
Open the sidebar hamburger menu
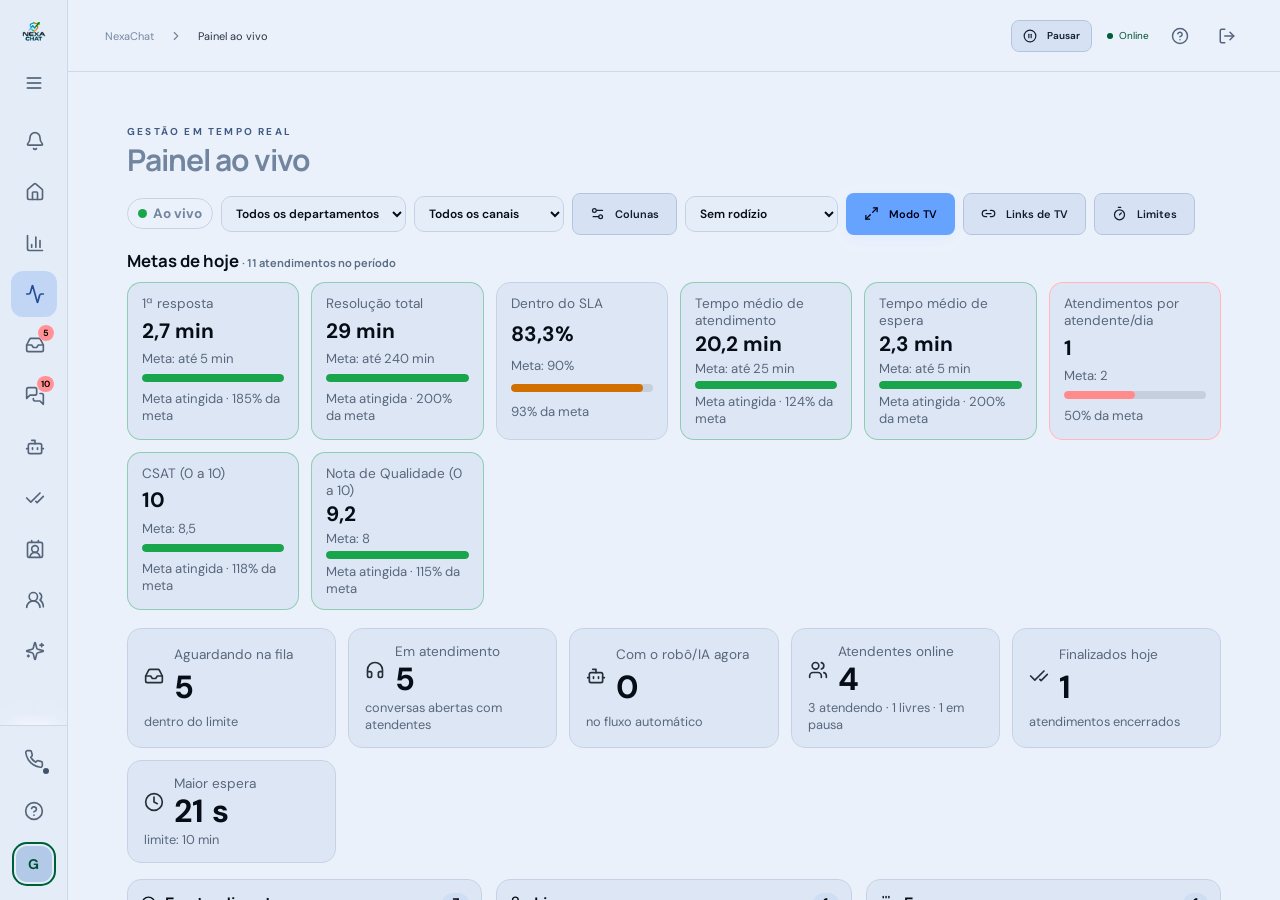point(34,83)
